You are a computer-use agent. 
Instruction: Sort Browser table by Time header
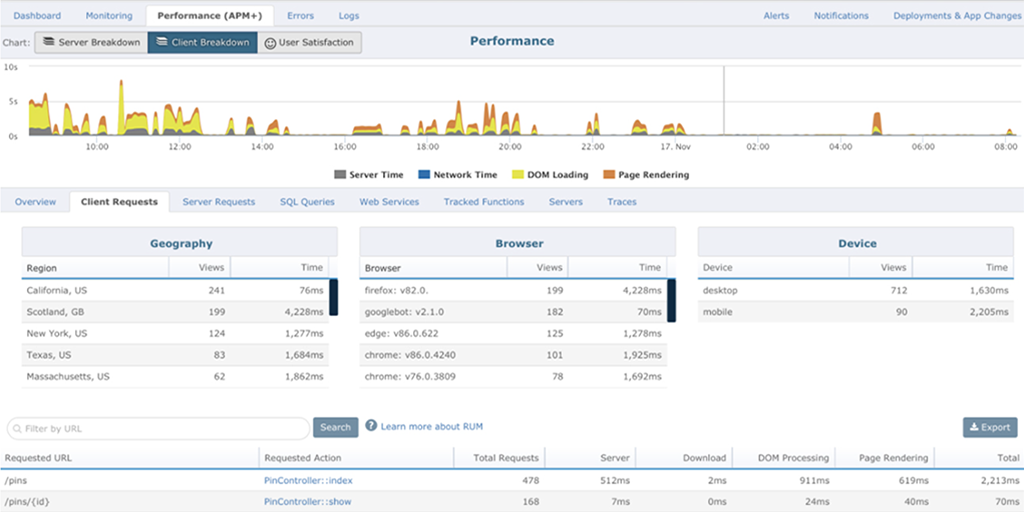coord(618,268)
